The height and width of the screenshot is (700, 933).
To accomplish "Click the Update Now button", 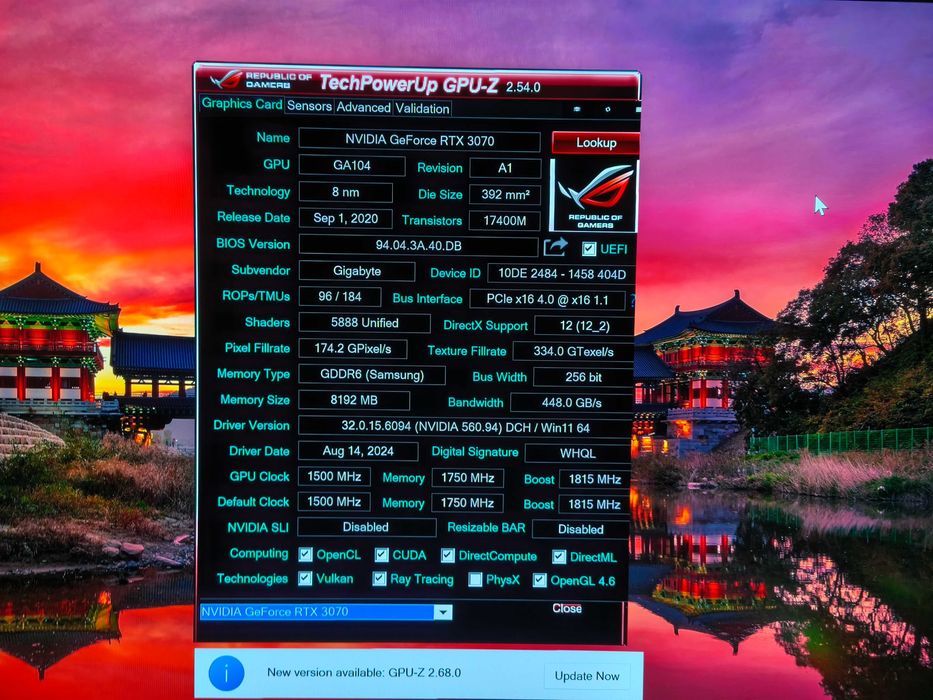I will coord(587,676).
